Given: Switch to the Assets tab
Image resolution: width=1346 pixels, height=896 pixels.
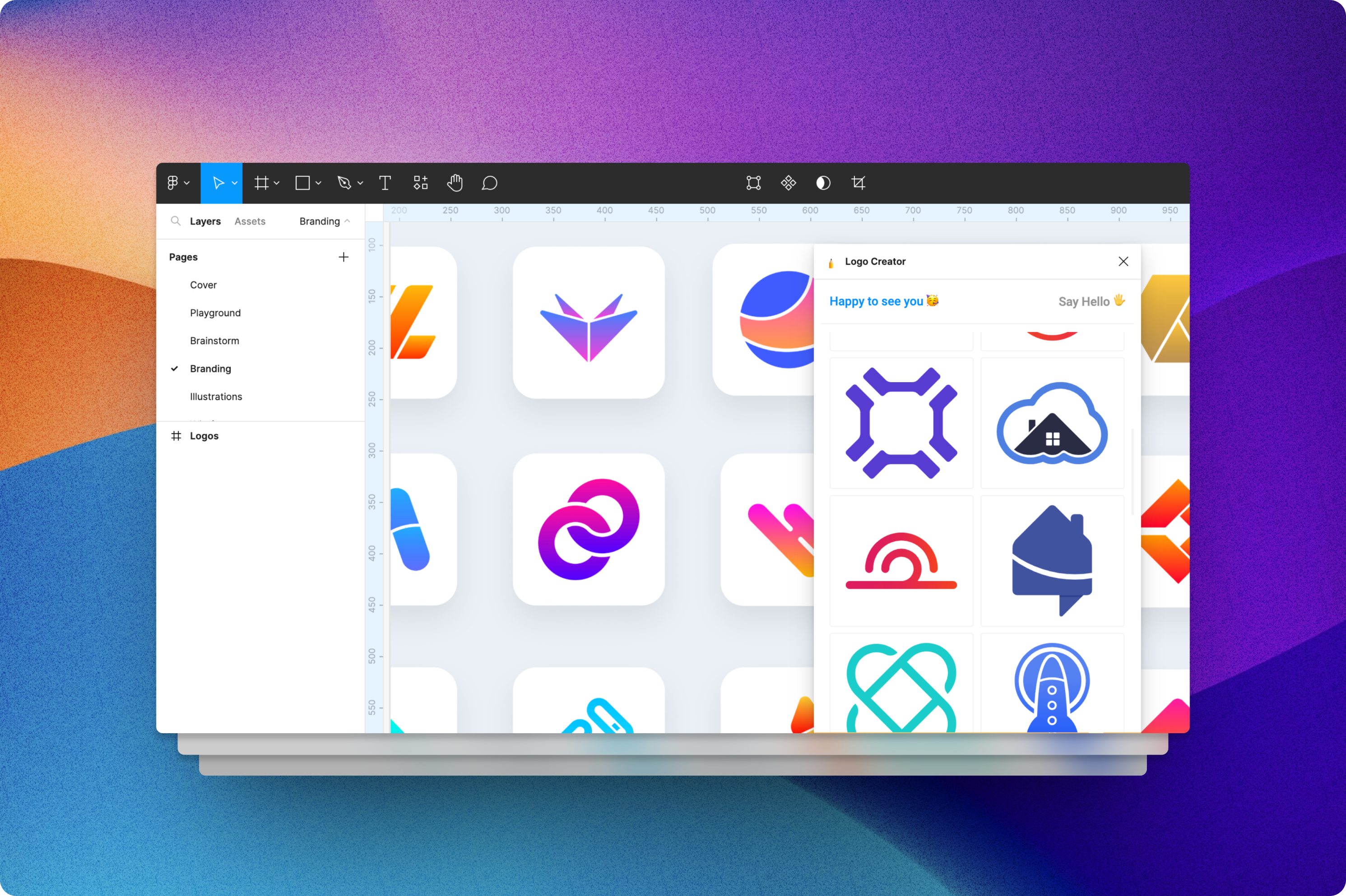Looking at the screenshot, I should click(x=250, y=221).
